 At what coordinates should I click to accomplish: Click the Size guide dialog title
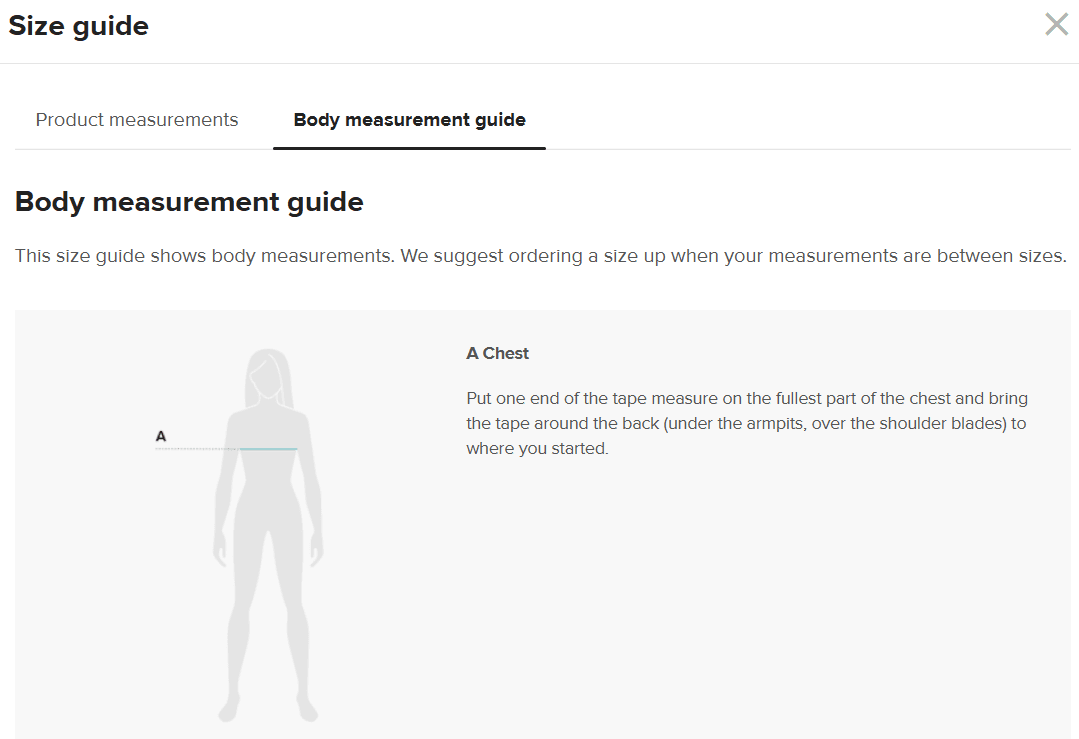click(79, 26)
